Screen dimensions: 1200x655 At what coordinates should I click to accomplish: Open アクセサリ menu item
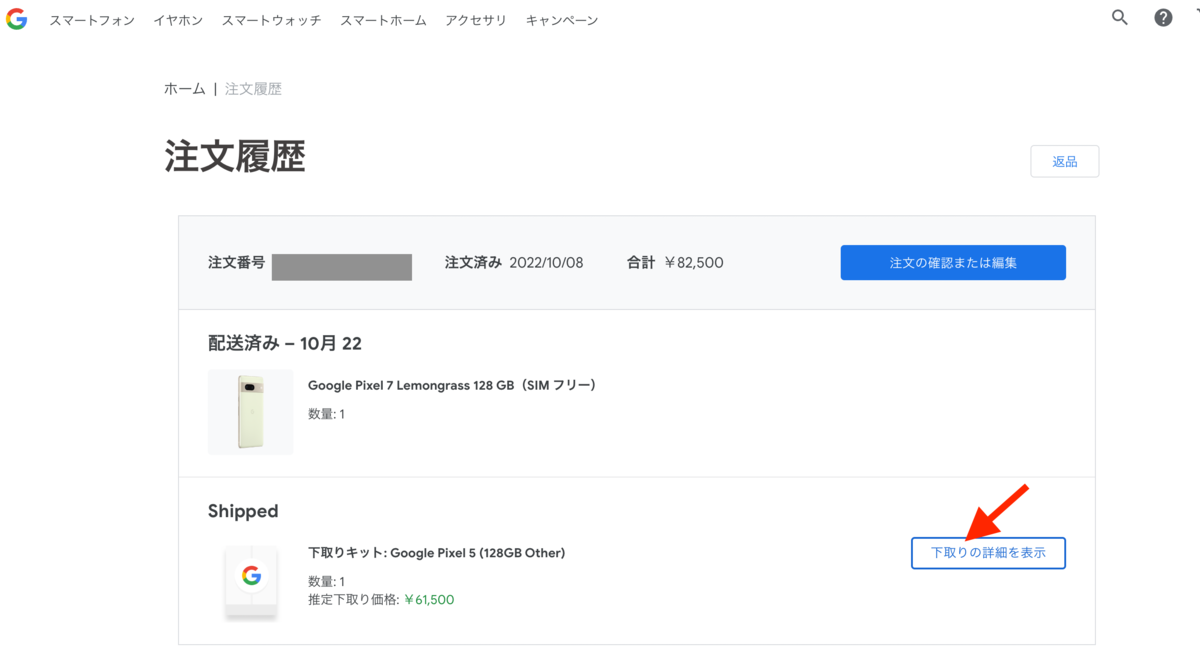pos(476,20)
